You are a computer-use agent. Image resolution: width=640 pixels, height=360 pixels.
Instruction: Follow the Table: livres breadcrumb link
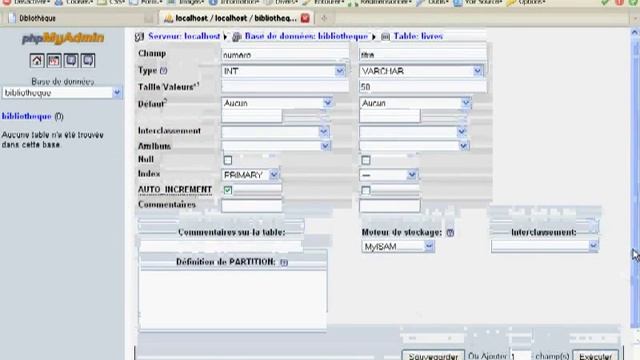418,36
